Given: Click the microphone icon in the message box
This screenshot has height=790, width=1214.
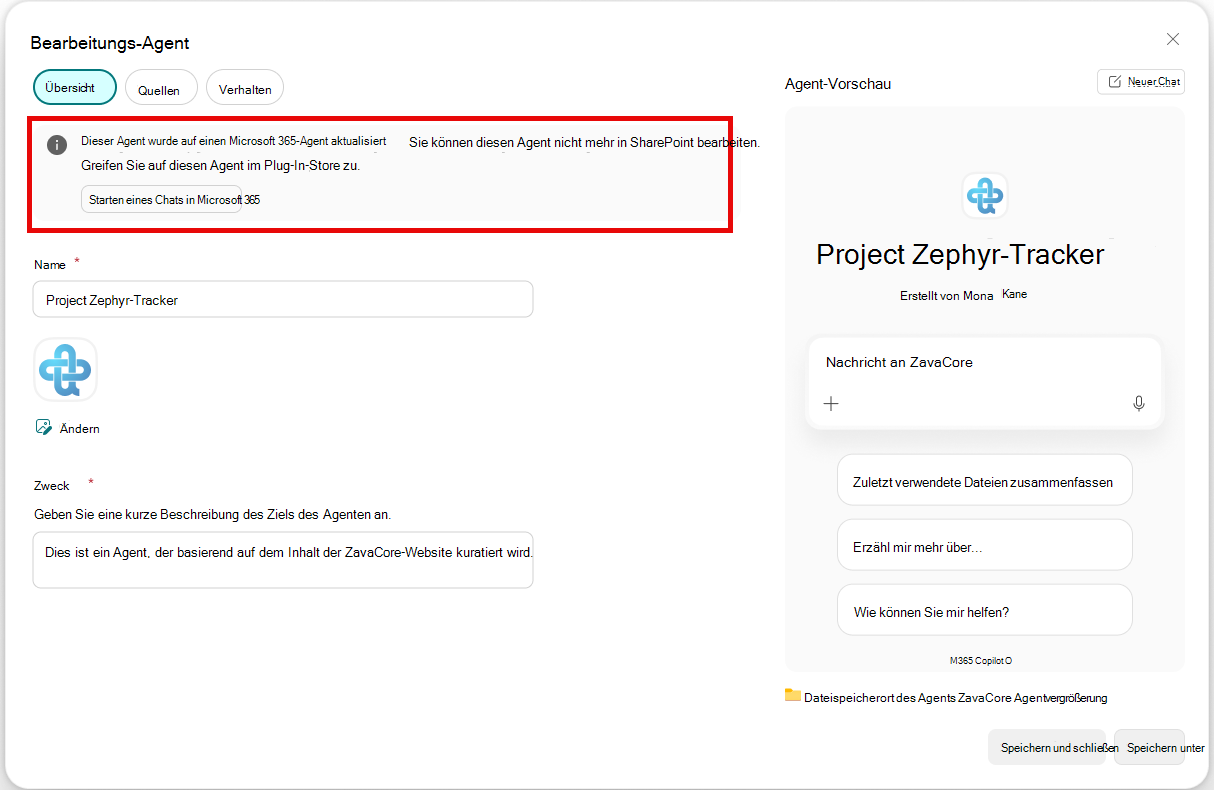Looking at the screenshot, I should (x=1138, y=404).
